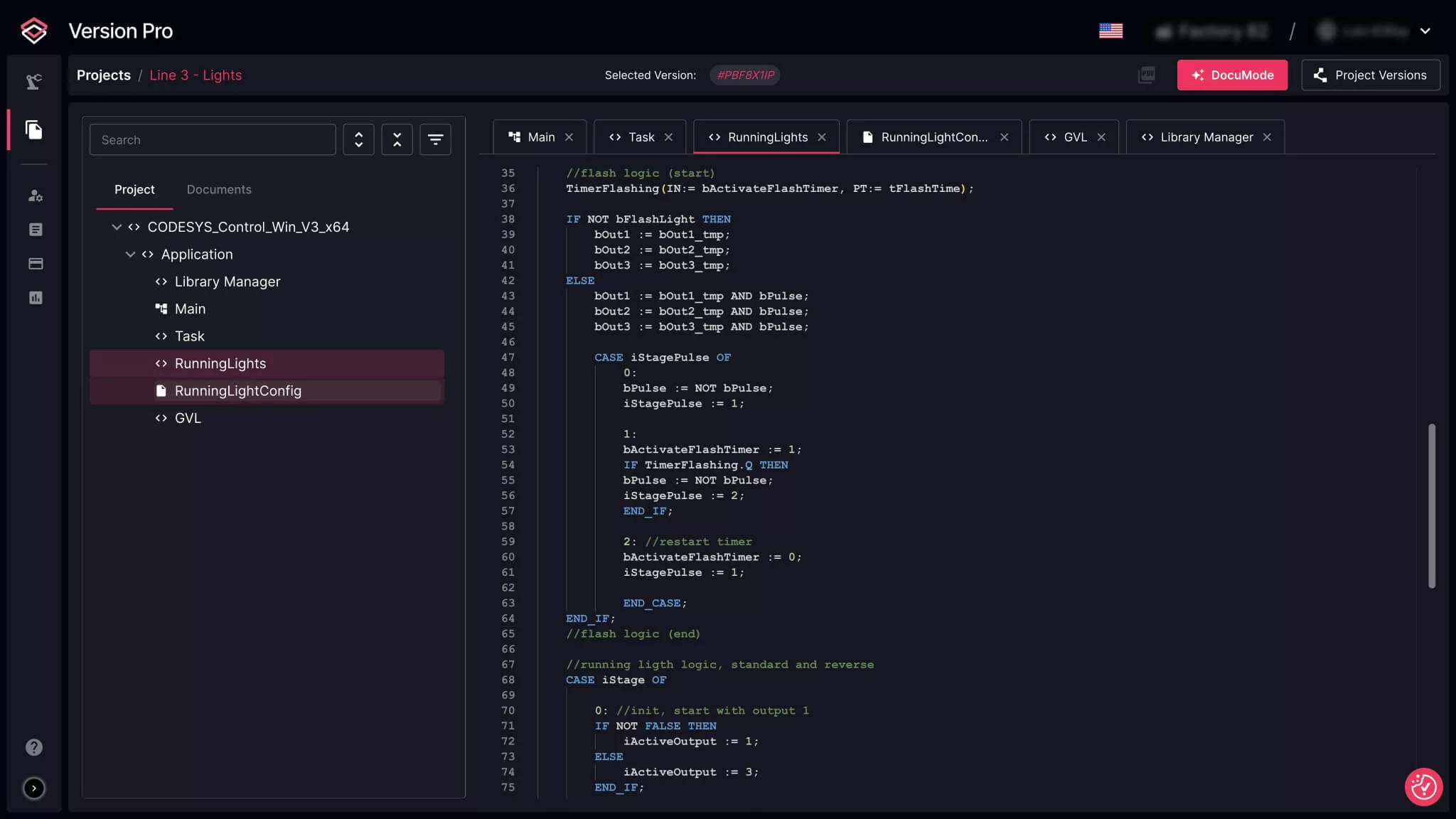Click the code editor vertical scrollbar
The height and width of the screenshot is (819, 1456).
(x=1431, y=505)
